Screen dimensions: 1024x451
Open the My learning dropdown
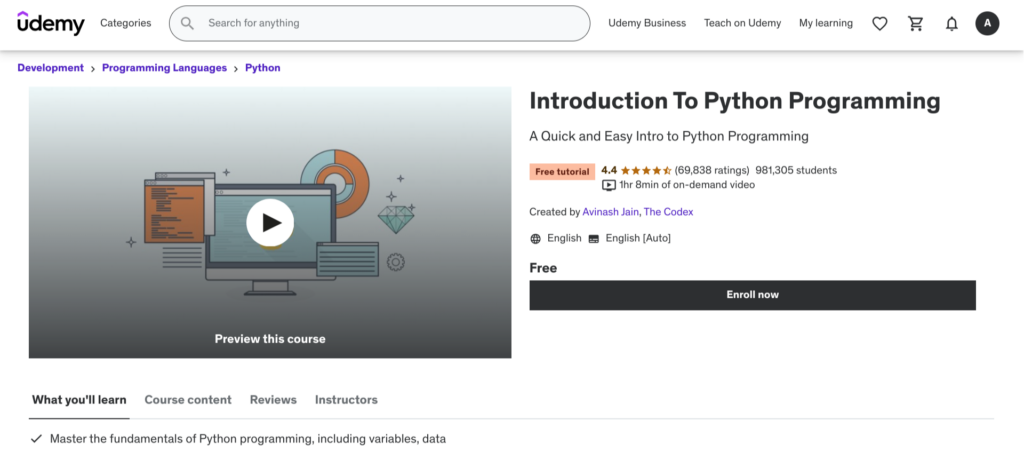[825, 23]
